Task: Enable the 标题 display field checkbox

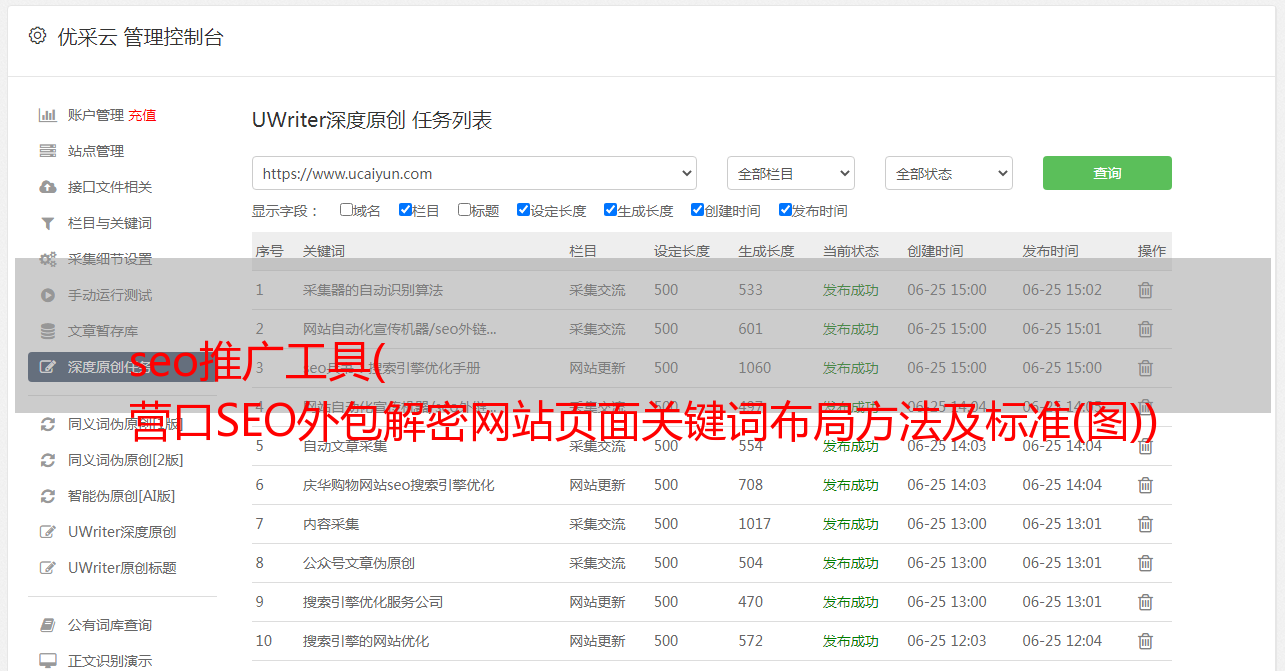Action: coord(464,210)
